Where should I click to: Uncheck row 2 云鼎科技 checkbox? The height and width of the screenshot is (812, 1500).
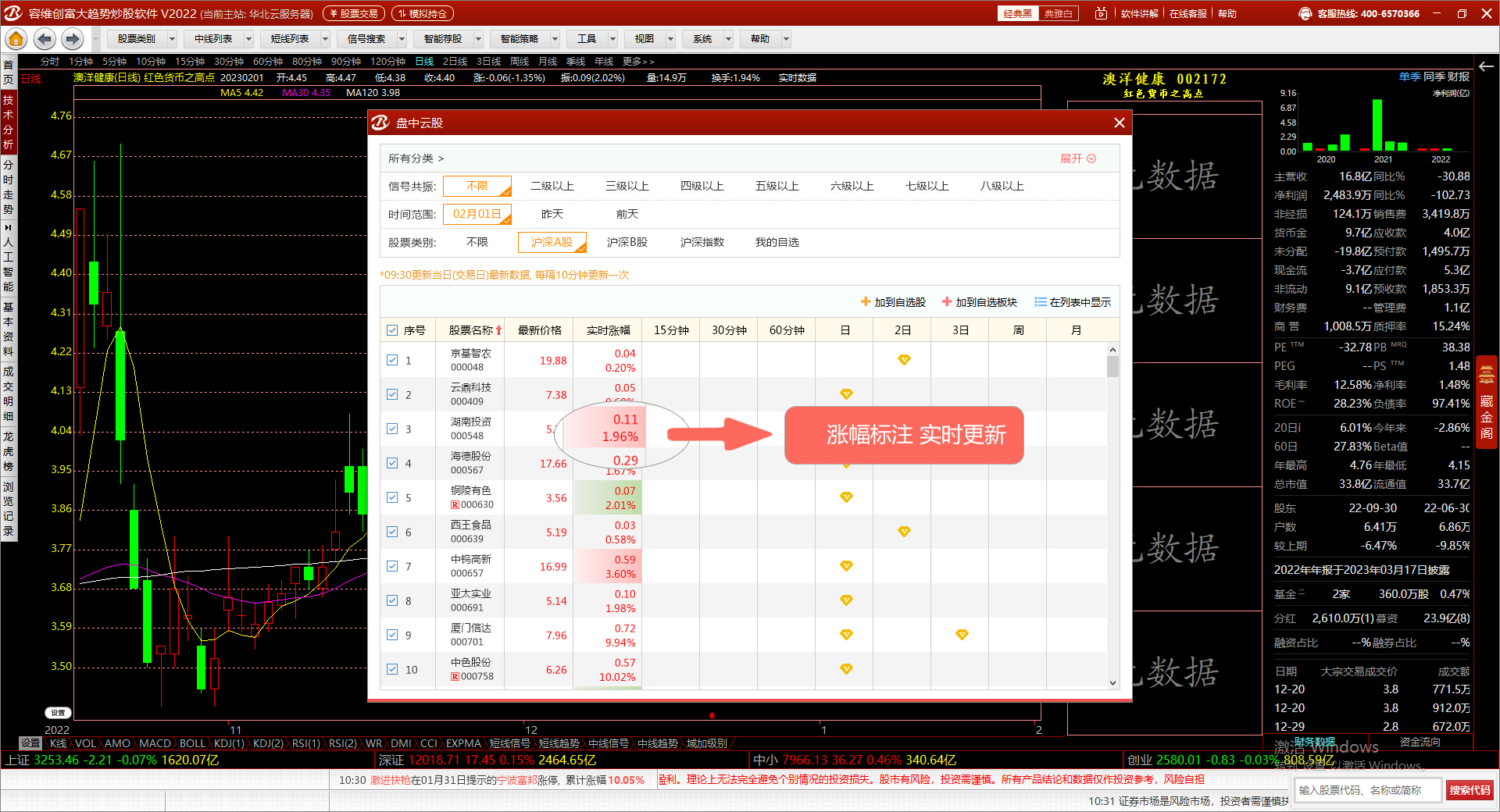coord(392,394)
